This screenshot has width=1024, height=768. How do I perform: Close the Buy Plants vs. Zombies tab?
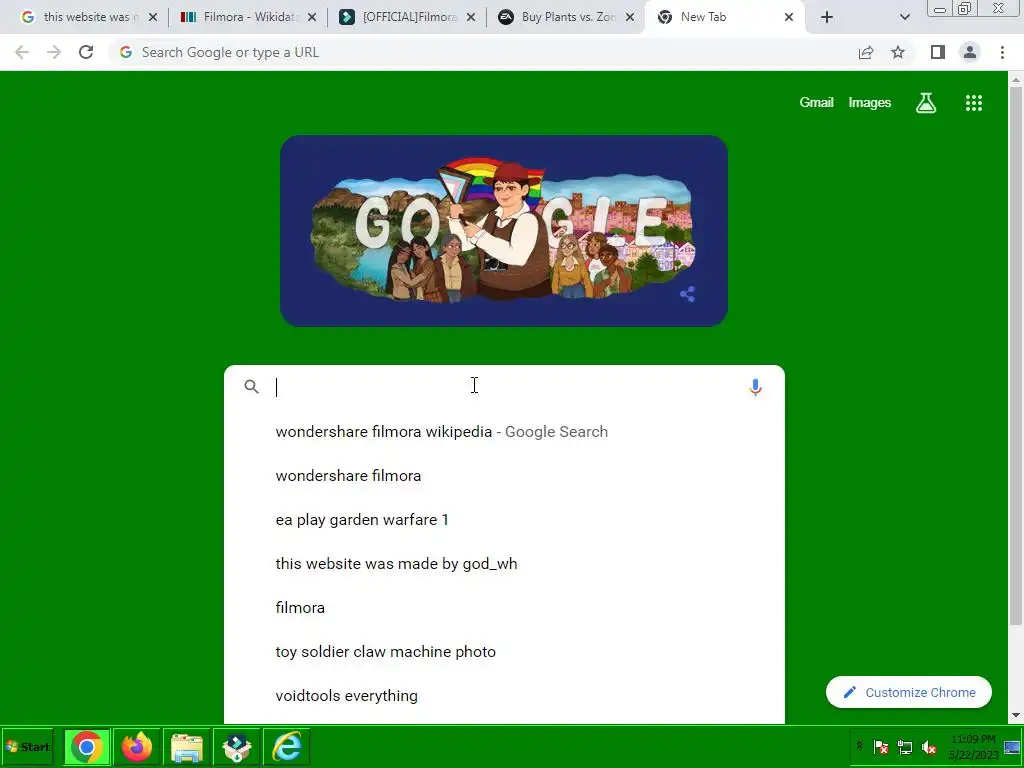(x=630, y=17)
